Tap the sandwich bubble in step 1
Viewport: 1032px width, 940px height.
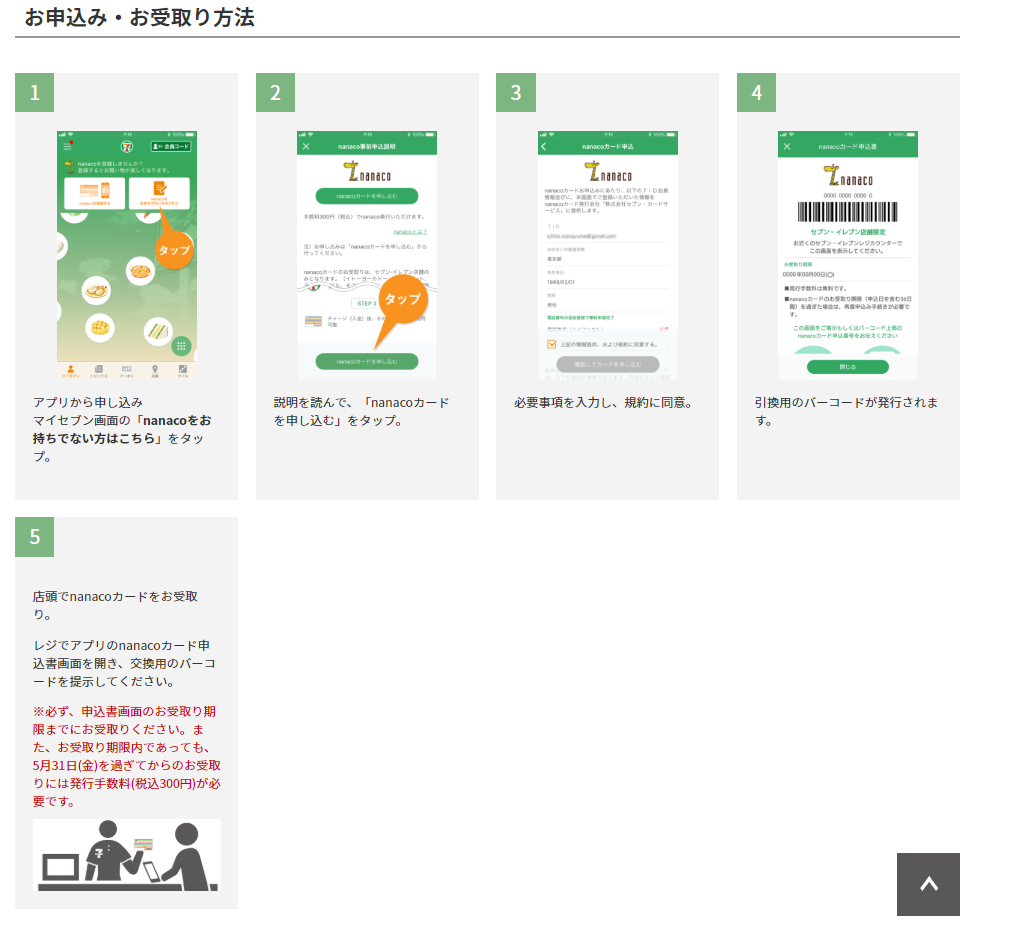(158, 330)
